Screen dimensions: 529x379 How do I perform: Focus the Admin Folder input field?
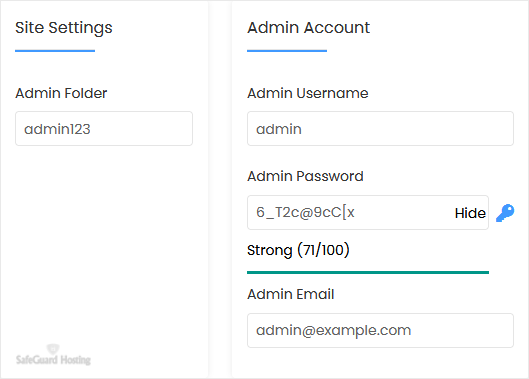click(104, 129)
